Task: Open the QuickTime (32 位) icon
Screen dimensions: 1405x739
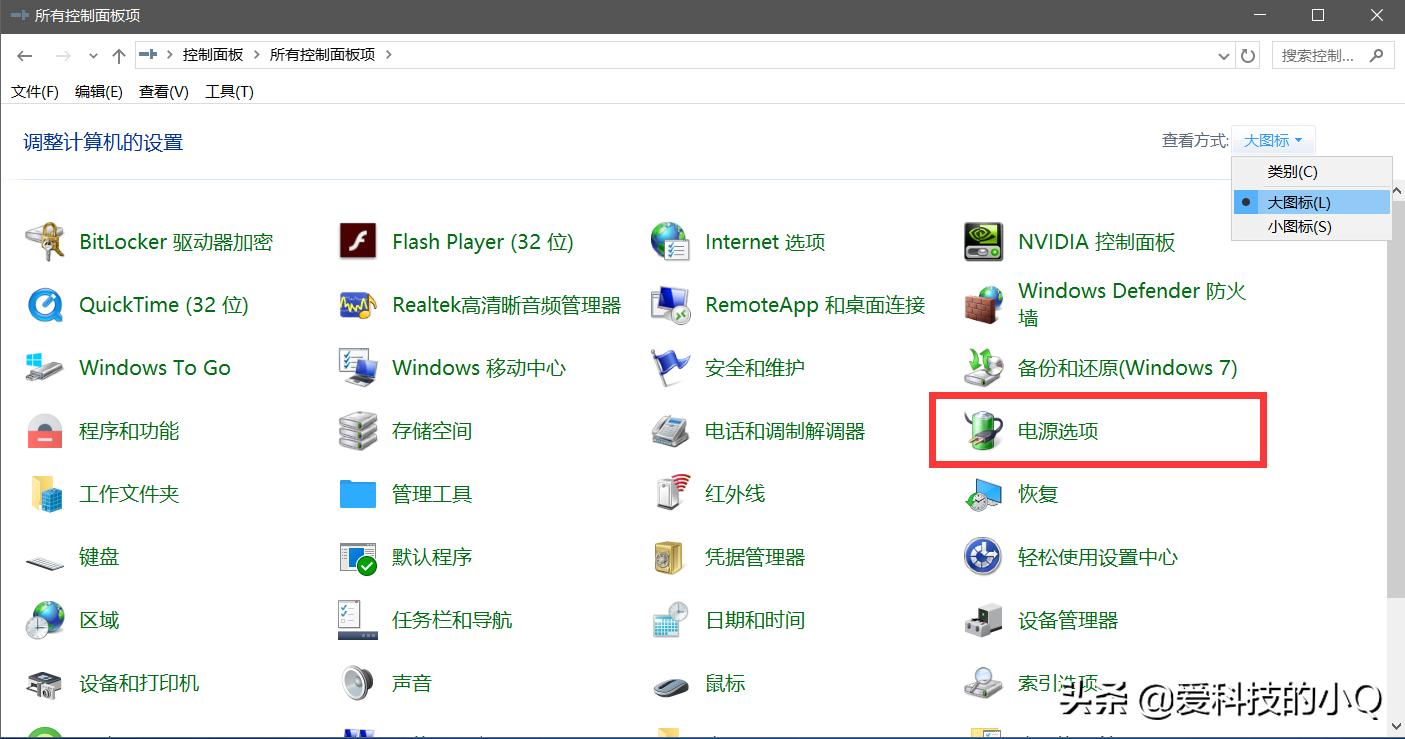Action: [45, 305]
